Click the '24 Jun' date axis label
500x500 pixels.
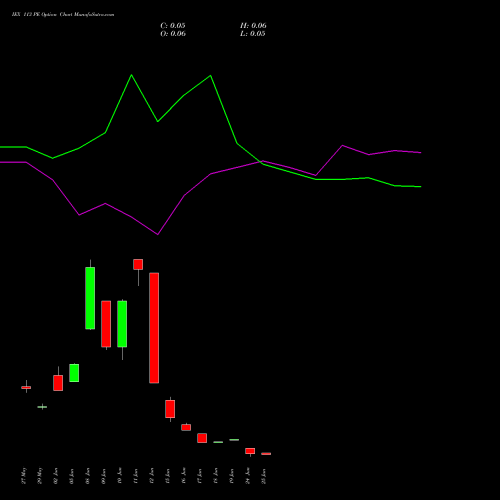click(248, 476)
